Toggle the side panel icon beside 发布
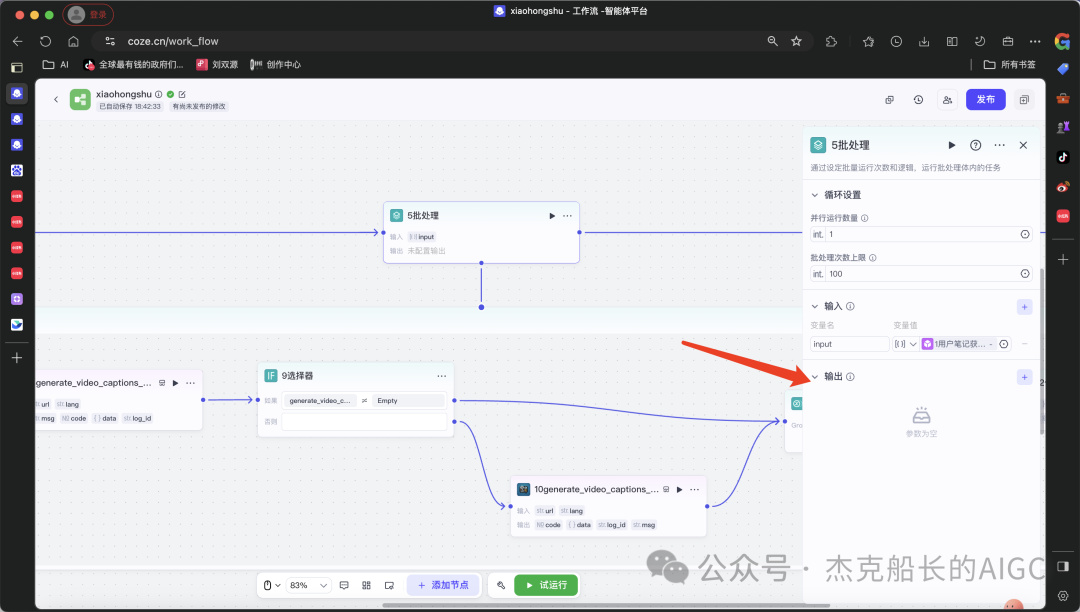The height and width of the screenshot is (612, 1080). click(x=1024, y=100)
